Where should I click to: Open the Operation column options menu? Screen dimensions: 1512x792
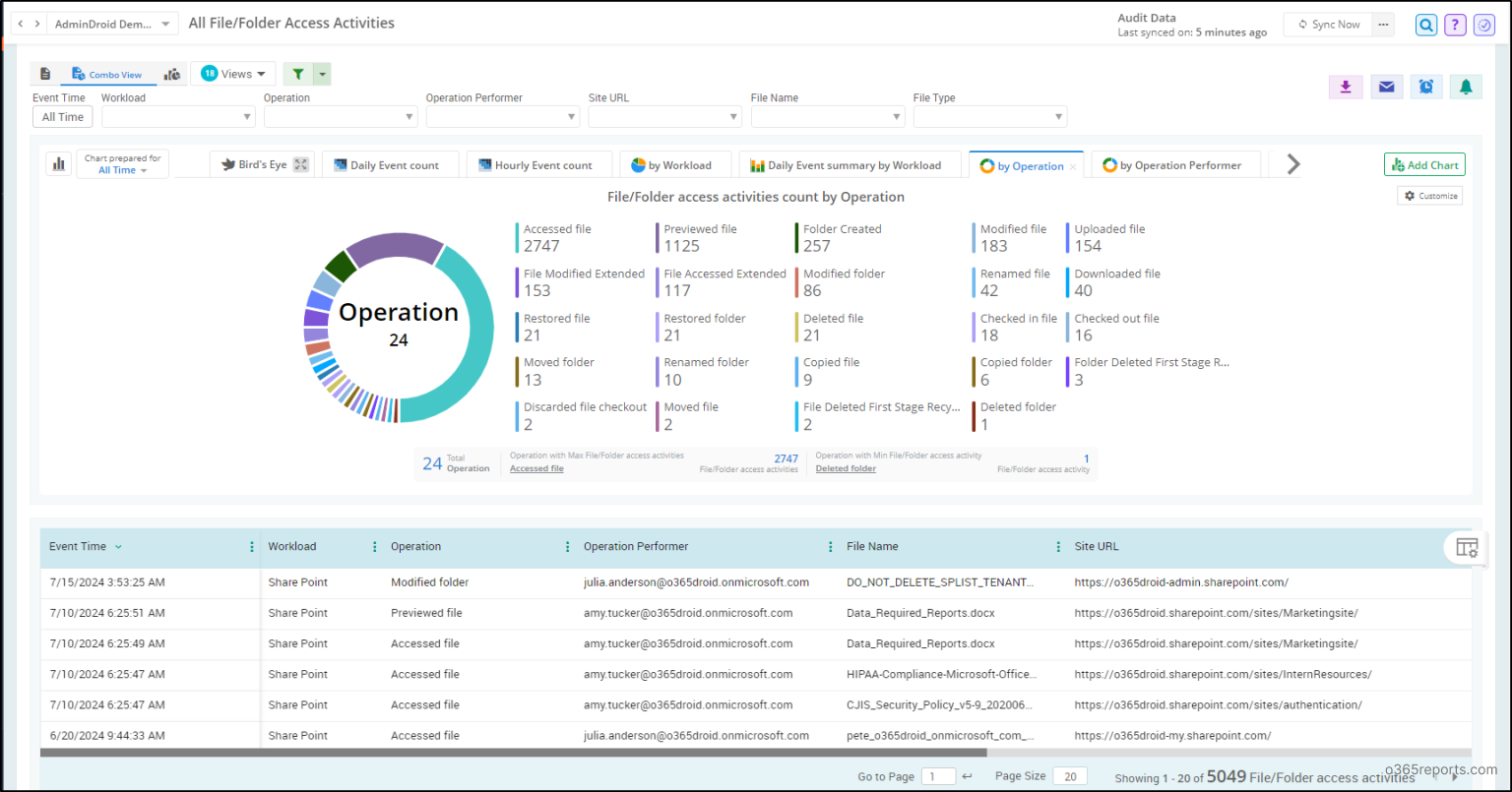click(x=567, y=547)
